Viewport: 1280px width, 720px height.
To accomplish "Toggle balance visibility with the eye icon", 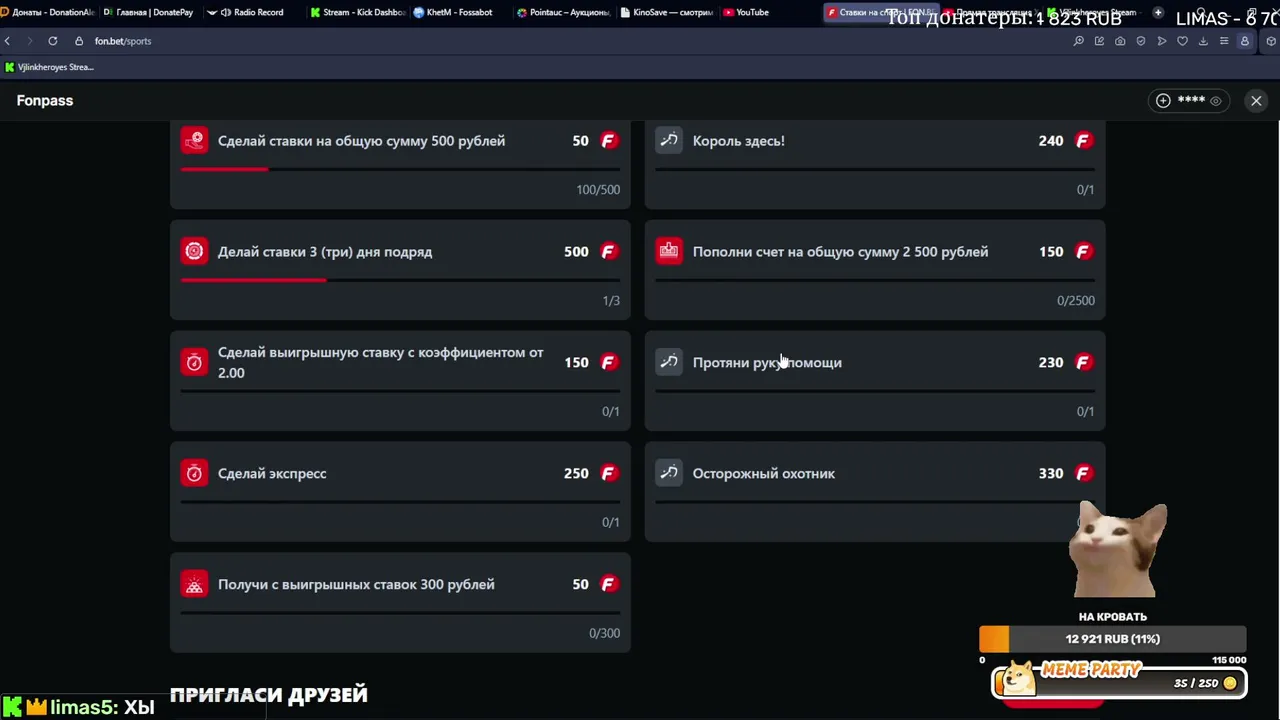I will tap(1216, 101).
